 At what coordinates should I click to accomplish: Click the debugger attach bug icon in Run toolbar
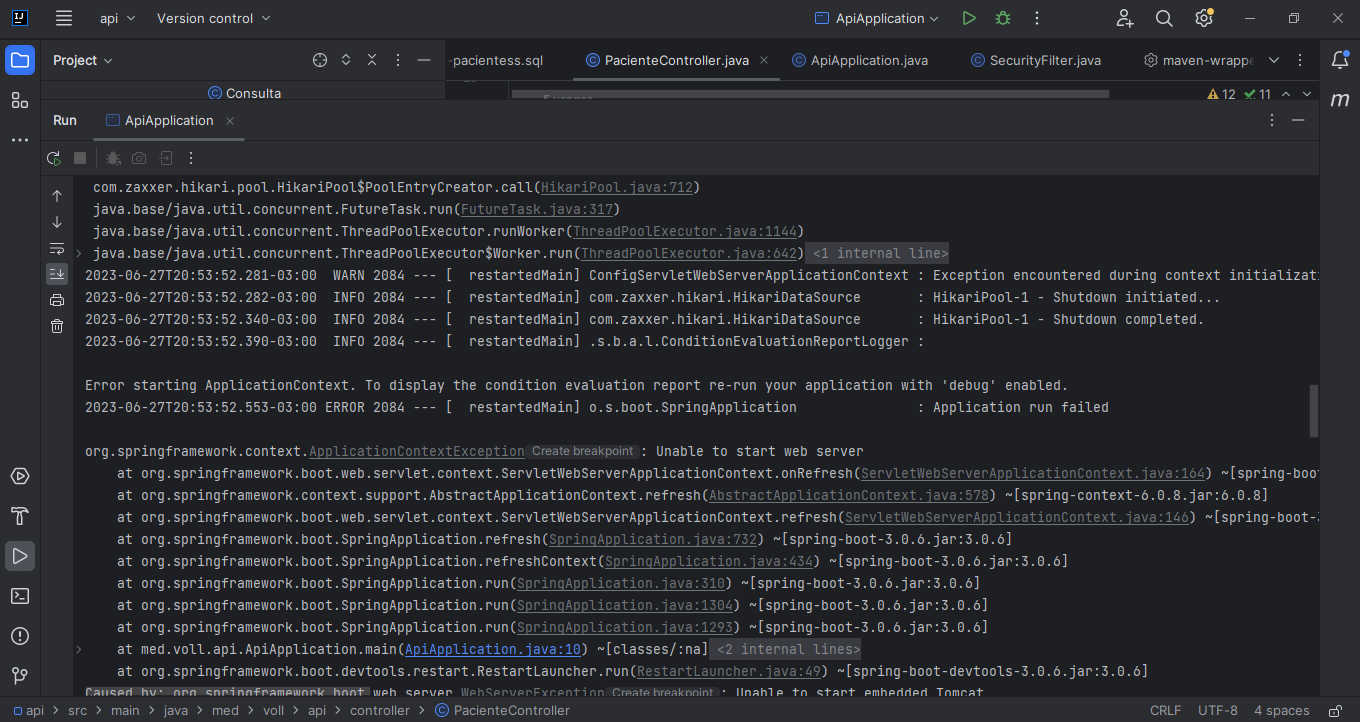point(113,158)
